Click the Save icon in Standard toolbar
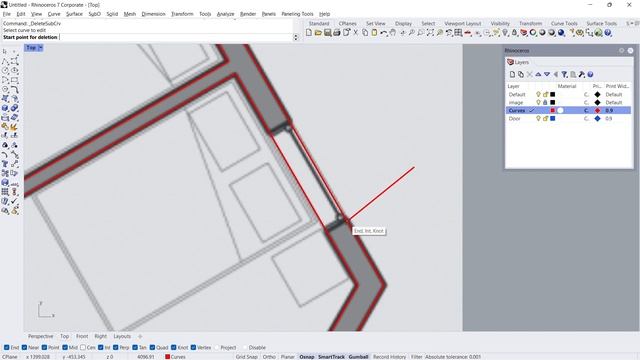640x360 pixels. pos(327,33)
